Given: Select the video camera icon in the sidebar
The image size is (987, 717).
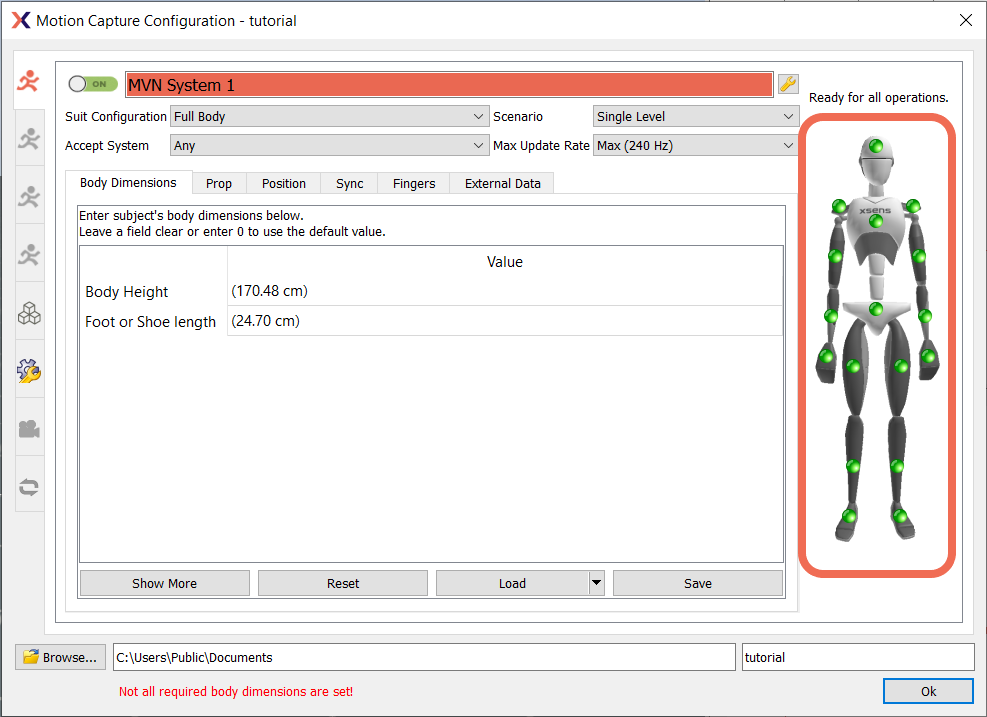Looking at the screenshot, I should pyautogui.click(x=29, y=430).
